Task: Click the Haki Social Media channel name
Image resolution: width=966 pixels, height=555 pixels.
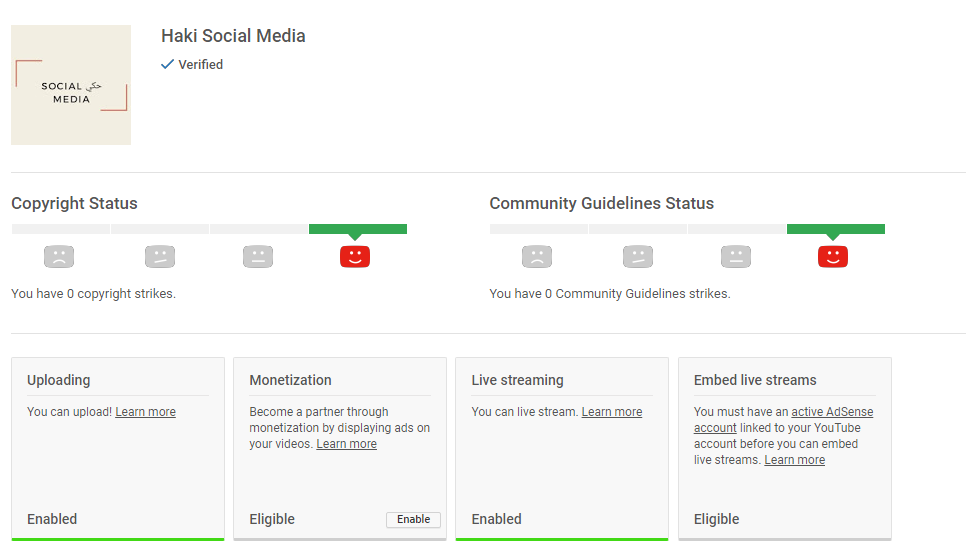Action: pyautogui.click(x=233, y=36)
